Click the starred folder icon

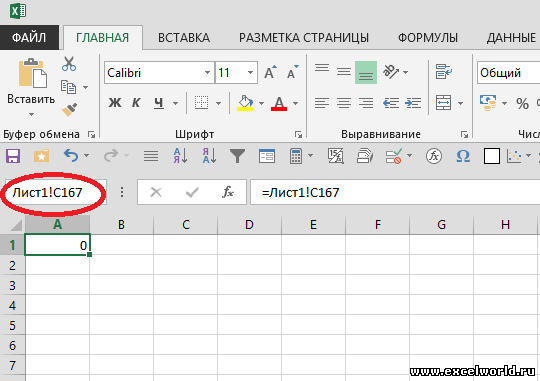tap(41, 156)
